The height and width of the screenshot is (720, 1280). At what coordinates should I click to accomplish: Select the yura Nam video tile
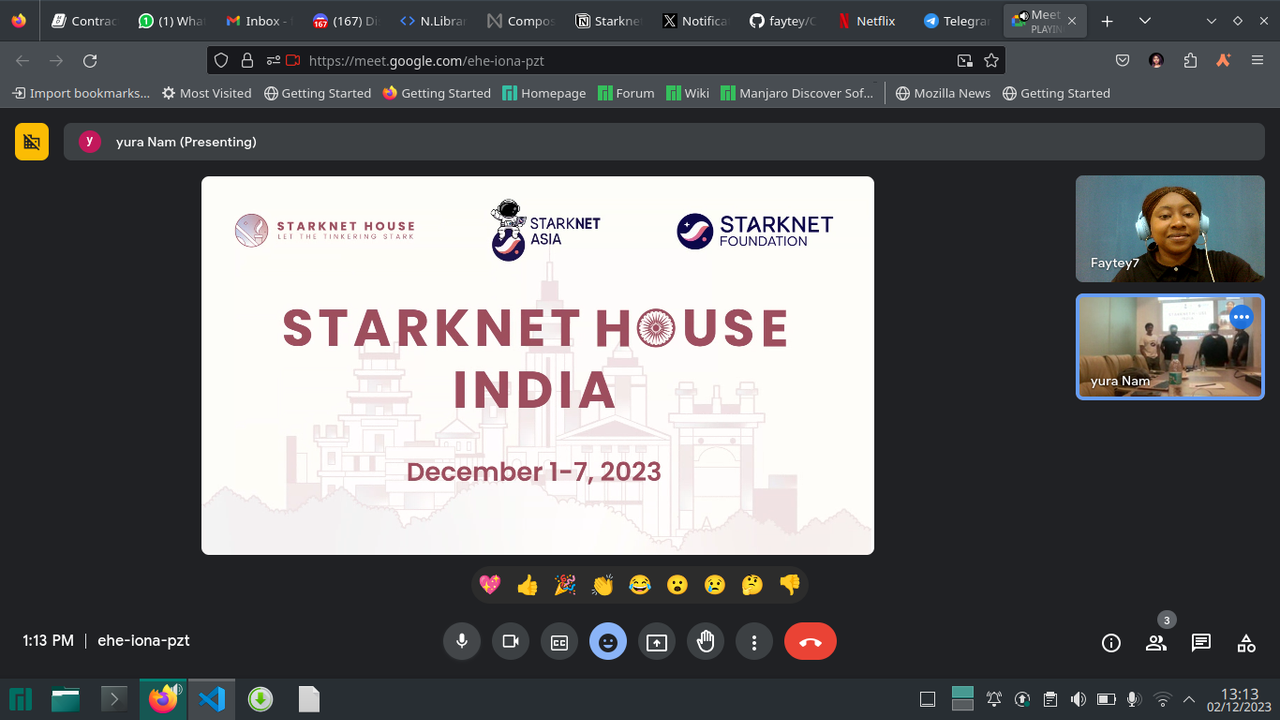point(1170,346)
